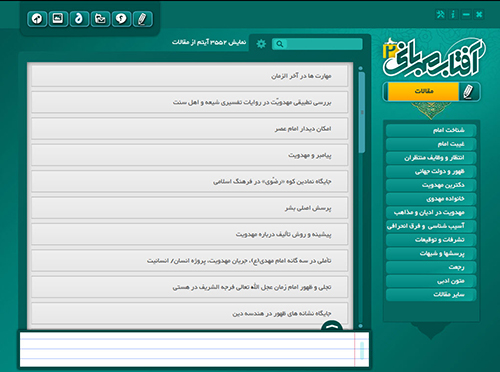The width and height of the screenshot is (500, 372).
Task: Open the رجعت category
Action: pyautogui.click(x=431, y=267)
